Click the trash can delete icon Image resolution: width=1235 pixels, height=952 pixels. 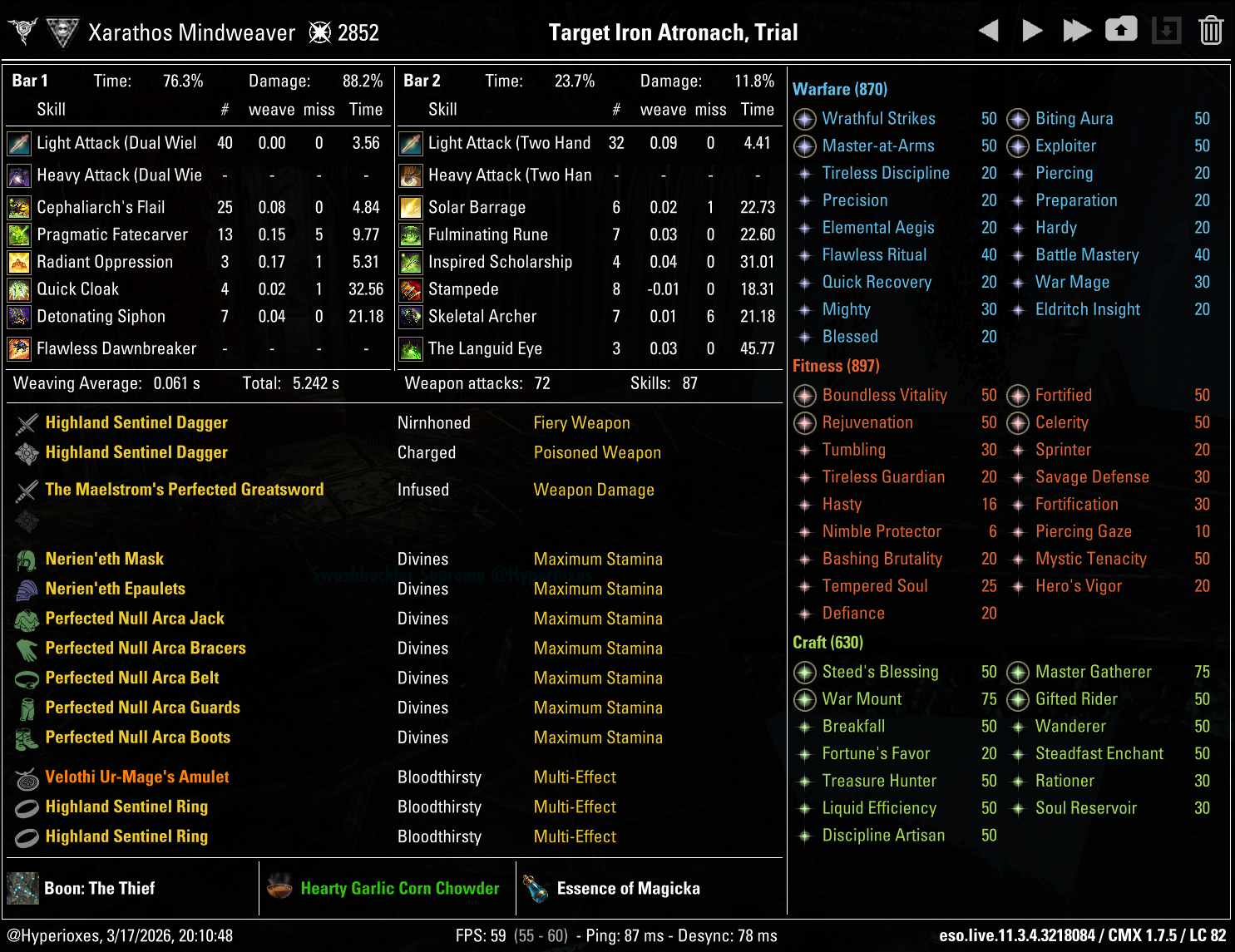[x=1211, y=31]
